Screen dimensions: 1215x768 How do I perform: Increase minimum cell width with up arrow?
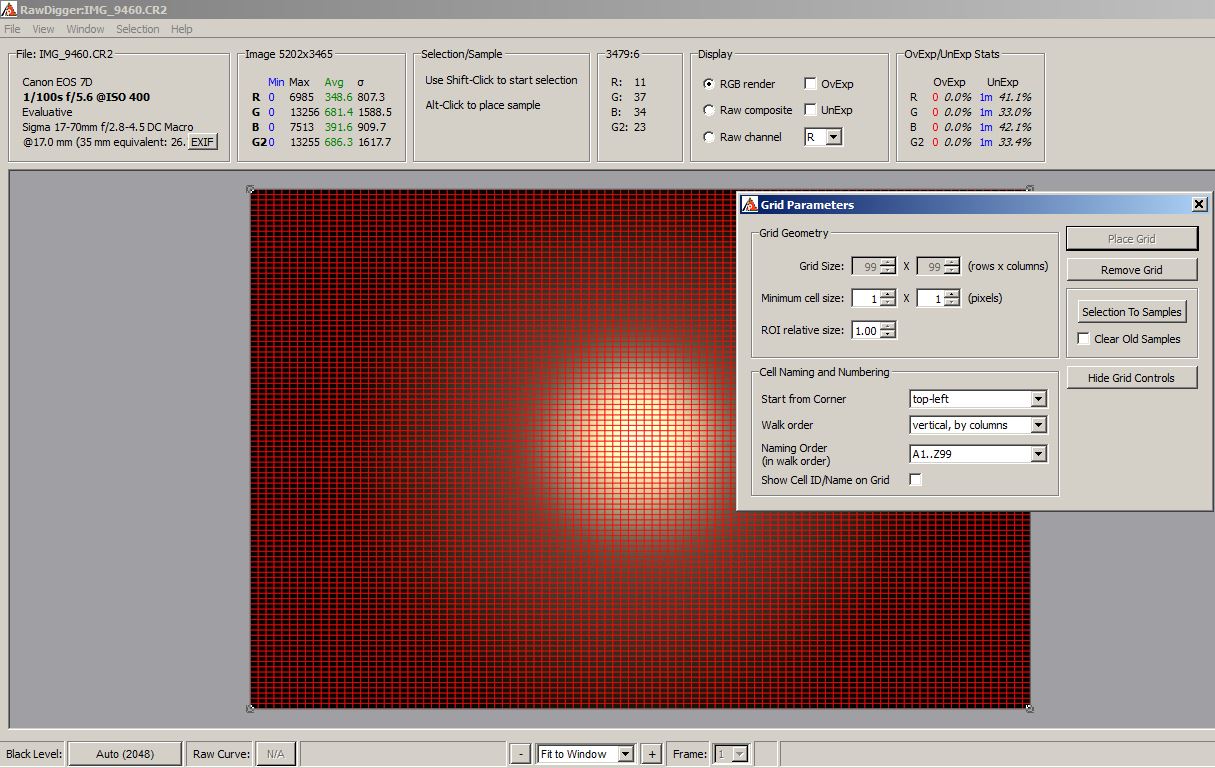point(888,294)
